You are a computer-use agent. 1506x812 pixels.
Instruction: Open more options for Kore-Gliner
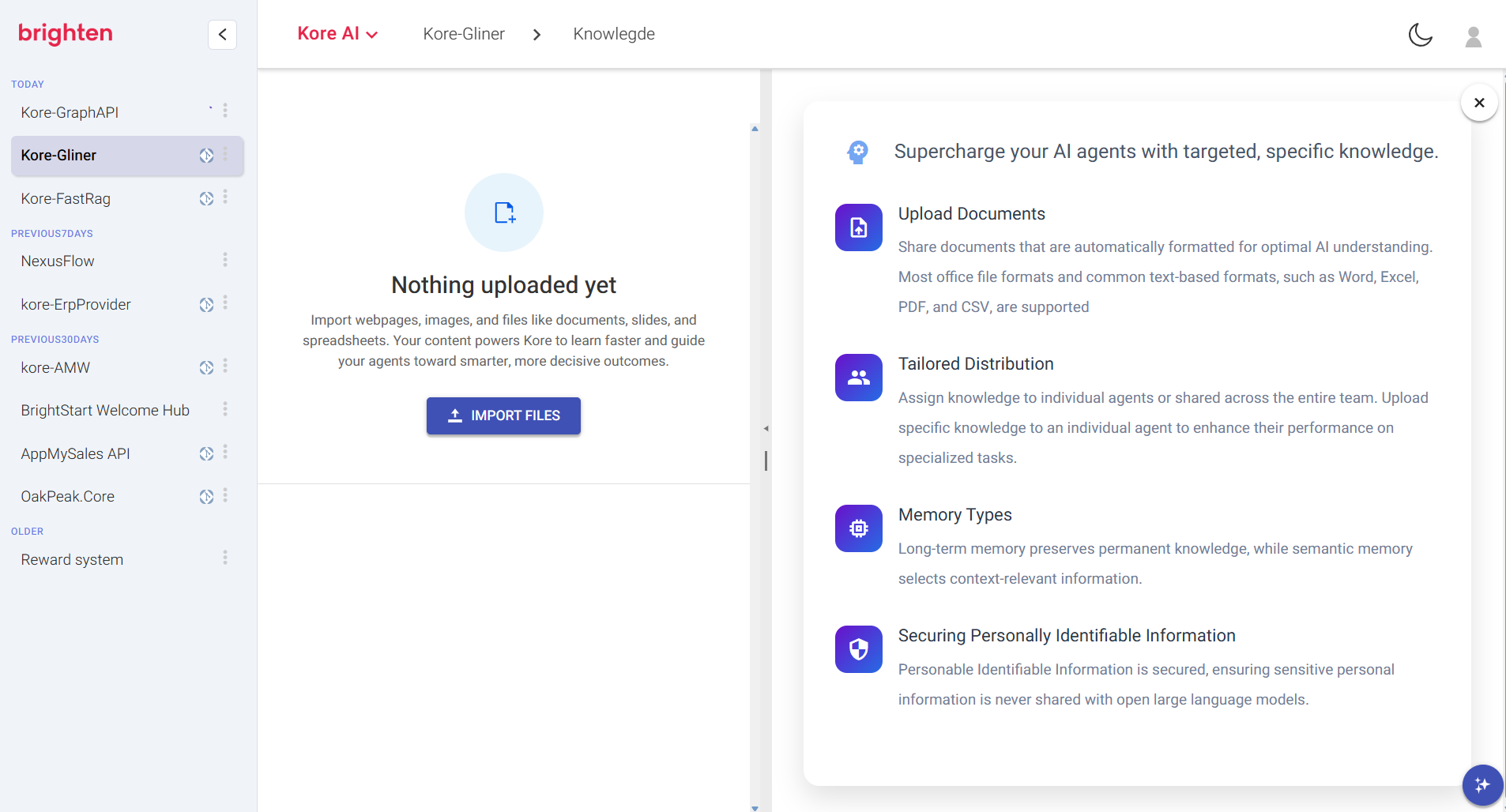coord(225,154)
